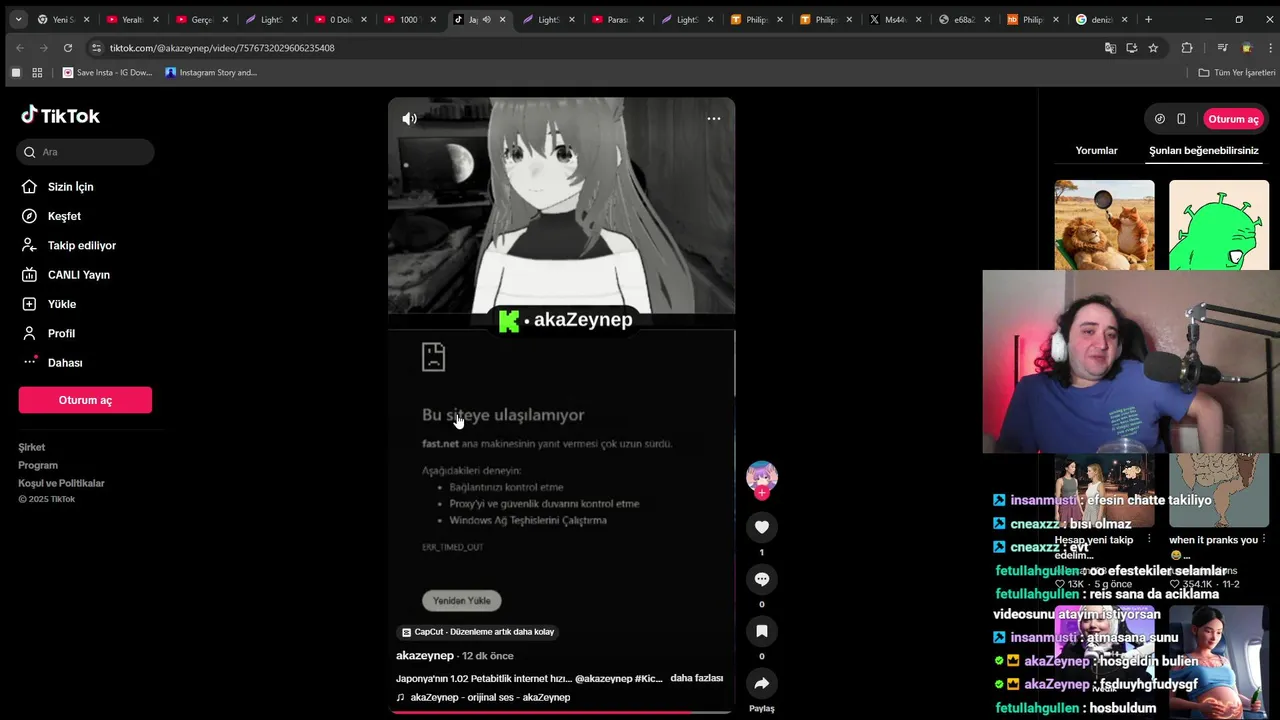Click the address bar URL
The width and height of the screenshot is (1280, 720).
(222, 48)
